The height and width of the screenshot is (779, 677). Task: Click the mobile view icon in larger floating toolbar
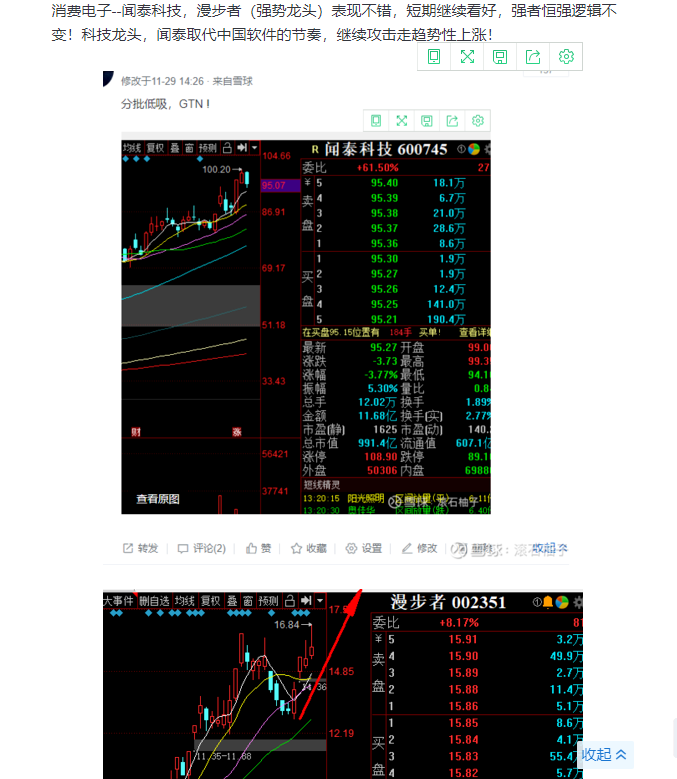pyautogui.click(x=434, y=57)
